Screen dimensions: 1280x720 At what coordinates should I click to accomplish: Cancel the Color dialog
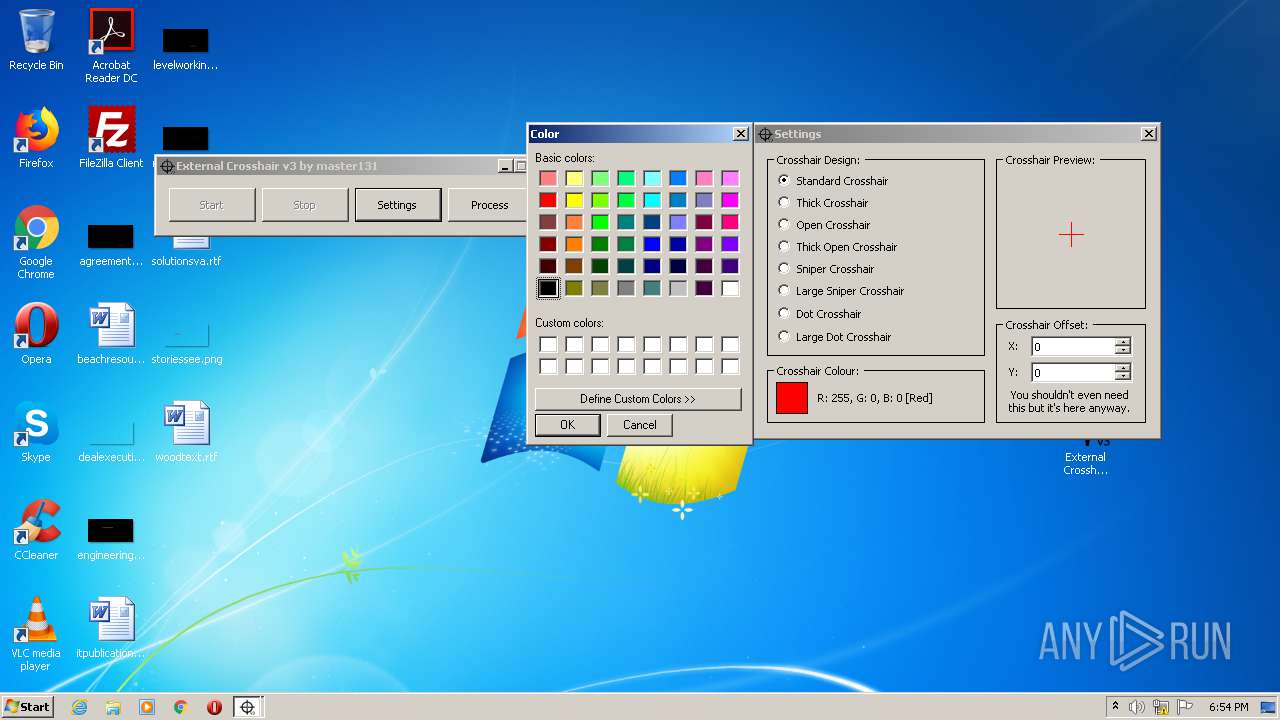[640, 425]
